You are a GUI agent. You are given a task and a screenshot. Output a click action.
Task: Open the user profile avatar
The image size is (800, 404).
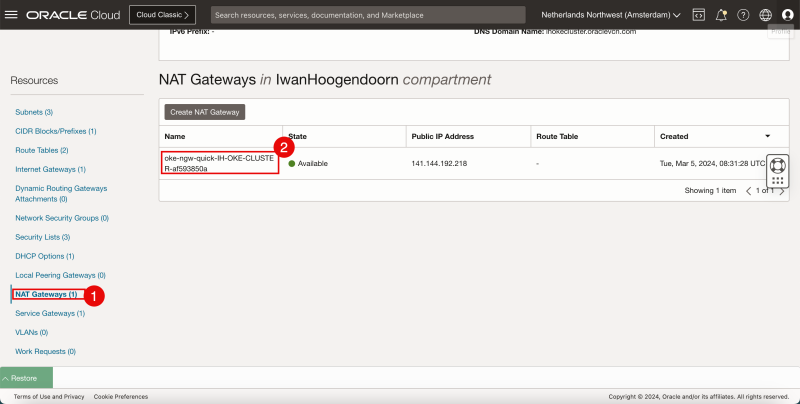pyautogui.click(x=787, y=15)
